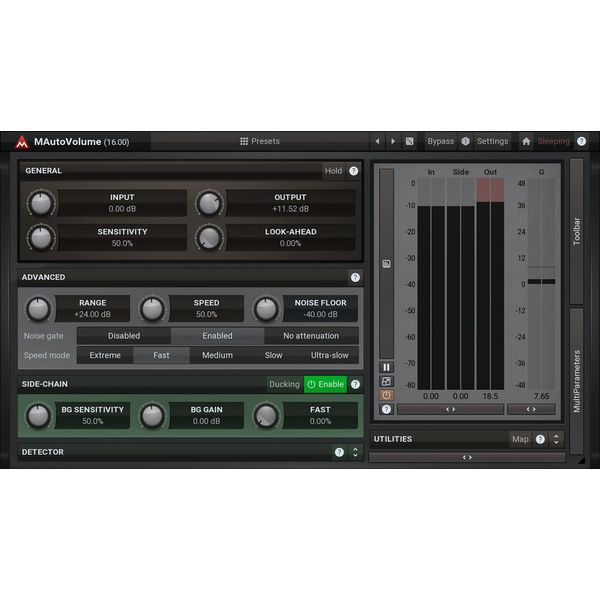
Task: Click the Output value +11.52 dB
Action: (290, 209)
